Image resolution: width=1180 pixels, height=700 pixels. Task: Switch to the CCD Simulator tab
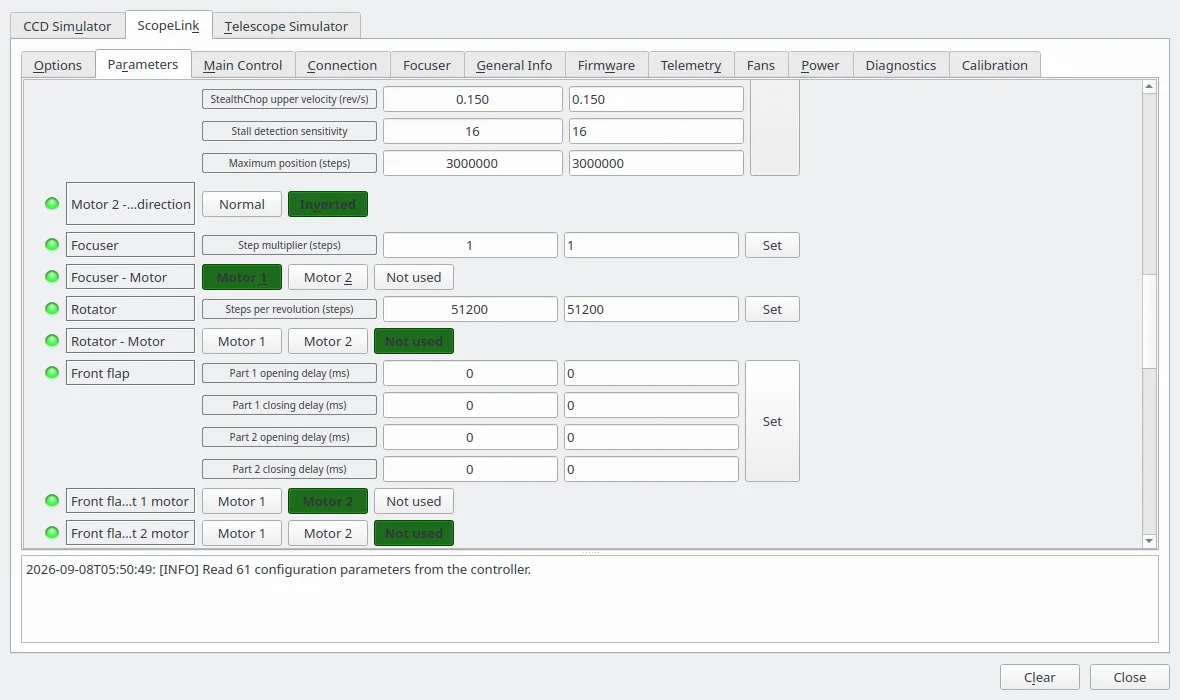click(x=67, y=26)
